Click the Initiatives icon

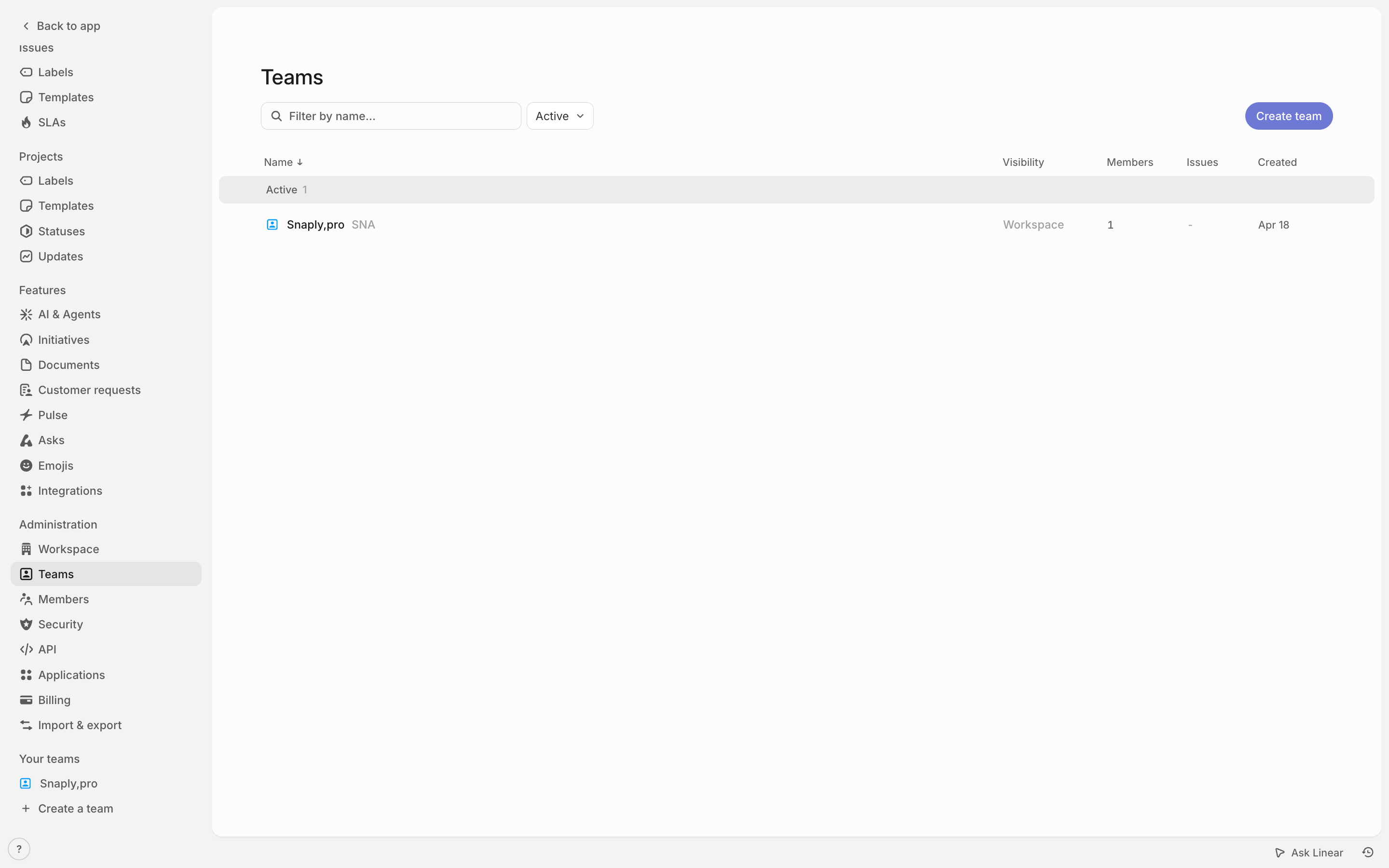click(26, 340)
